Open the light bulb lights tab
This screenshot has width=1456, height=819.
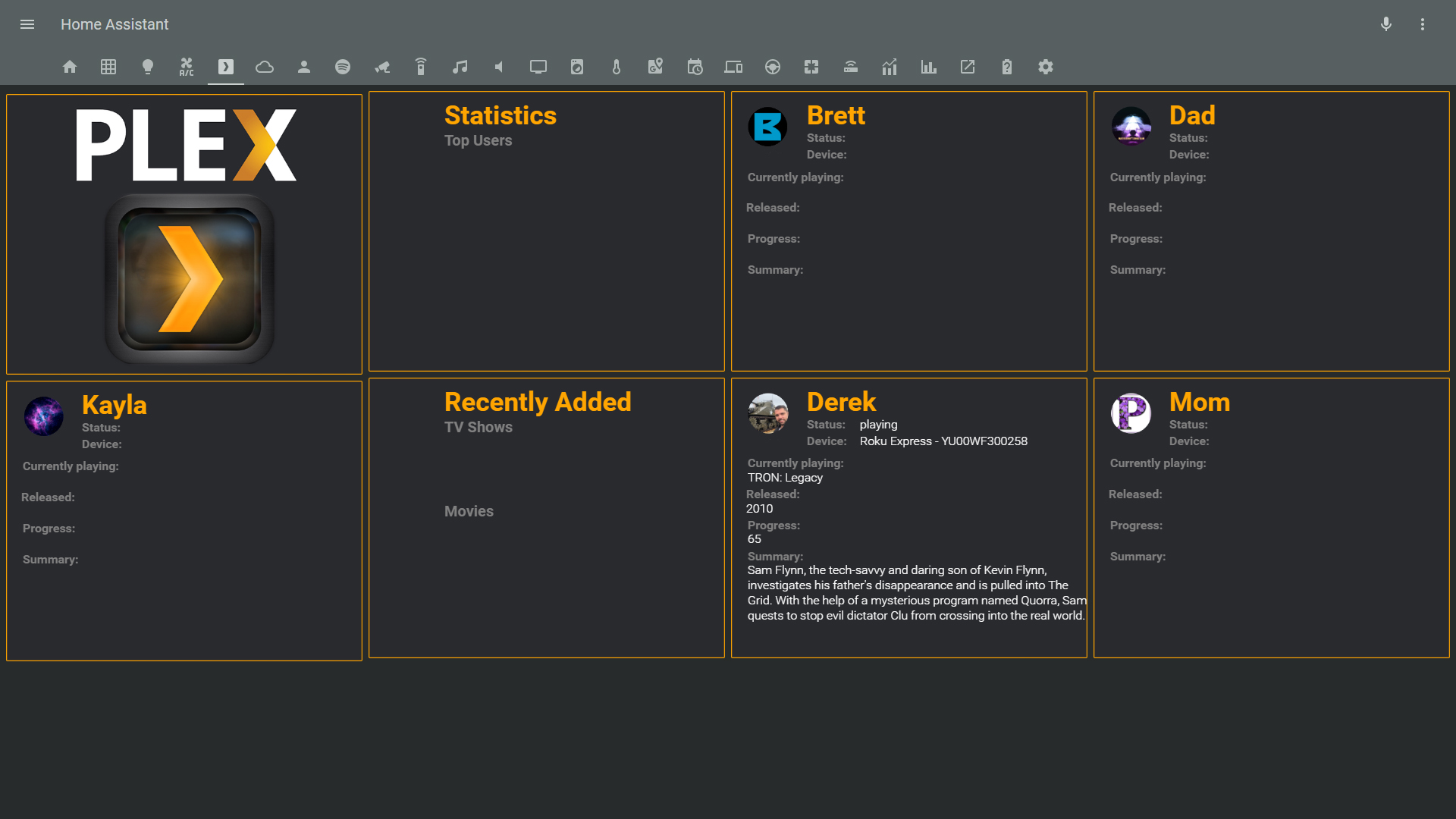coord(148,67)
